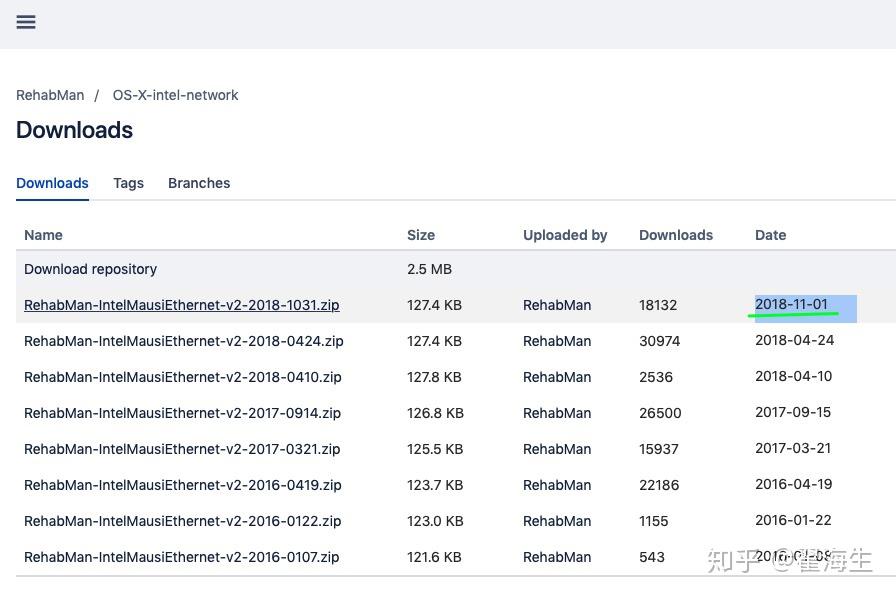This screenshot has height=597, width=896.
Task: Switch to the Tags tab
Action: pyautogui.click(x=128, y=183)
